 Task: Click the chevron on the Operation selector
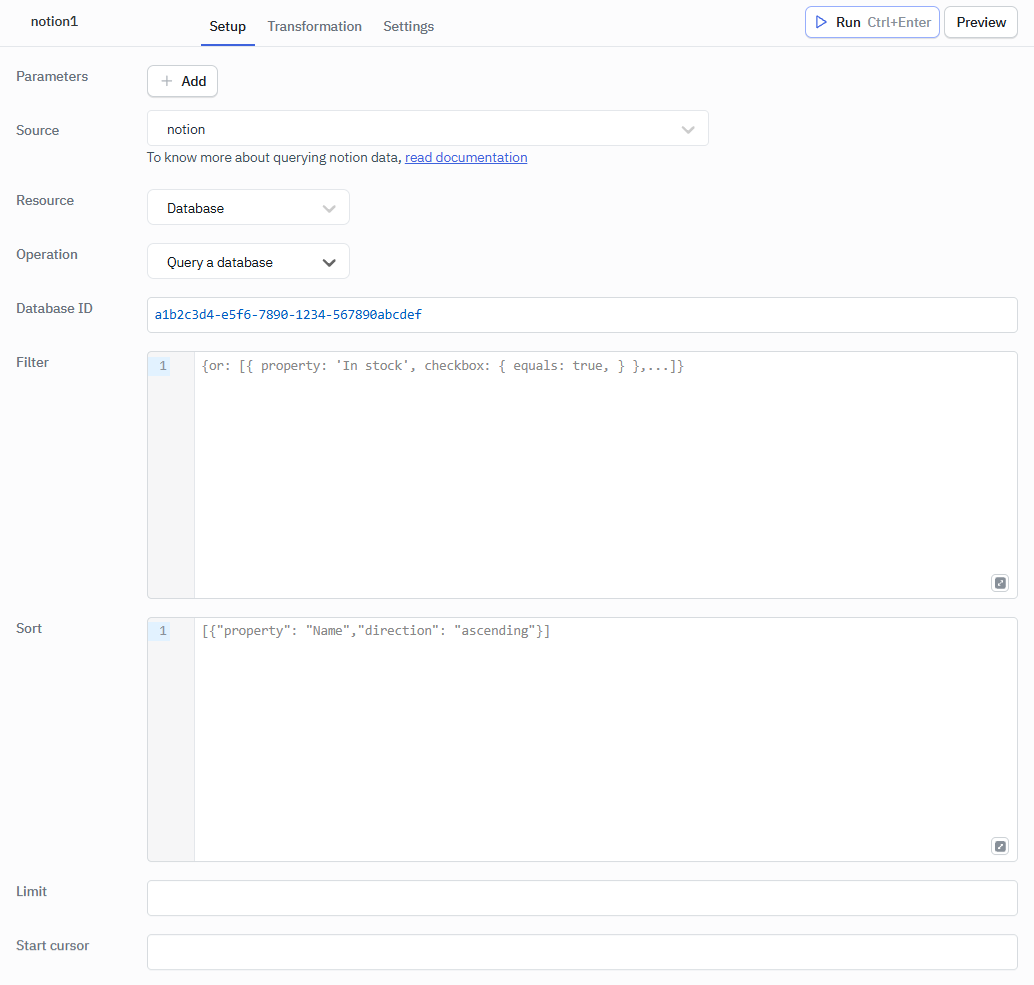(x=330, y=261)
